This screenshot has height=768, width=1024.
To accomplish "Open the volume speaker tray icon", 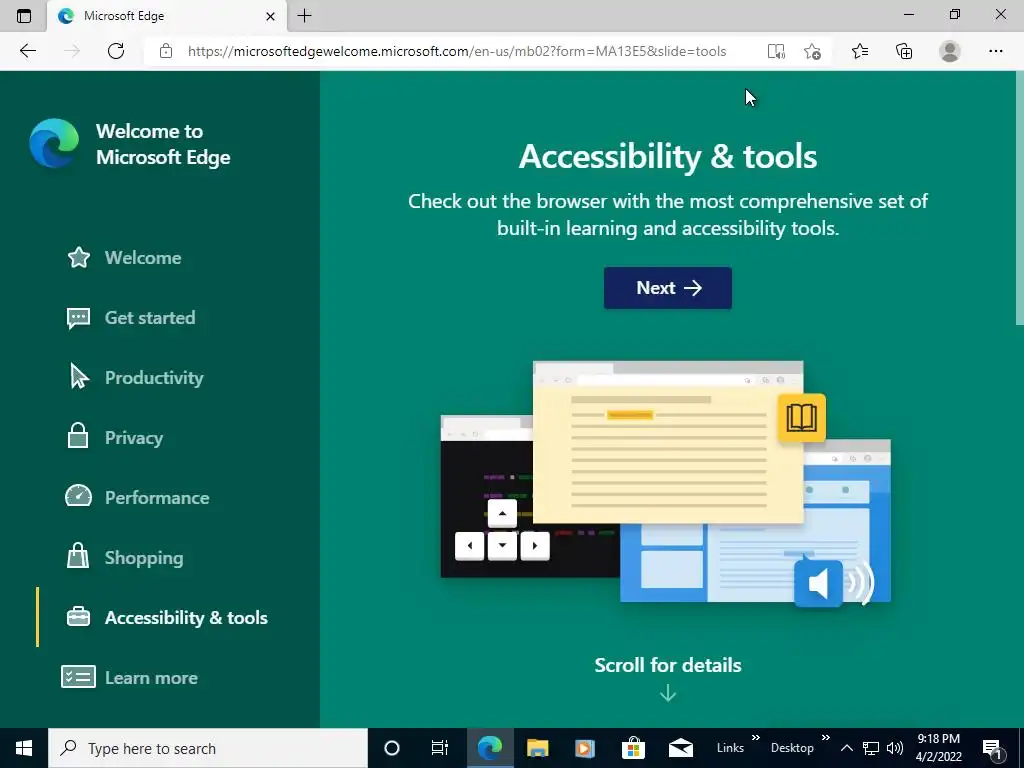I will [x=895, y=748].
